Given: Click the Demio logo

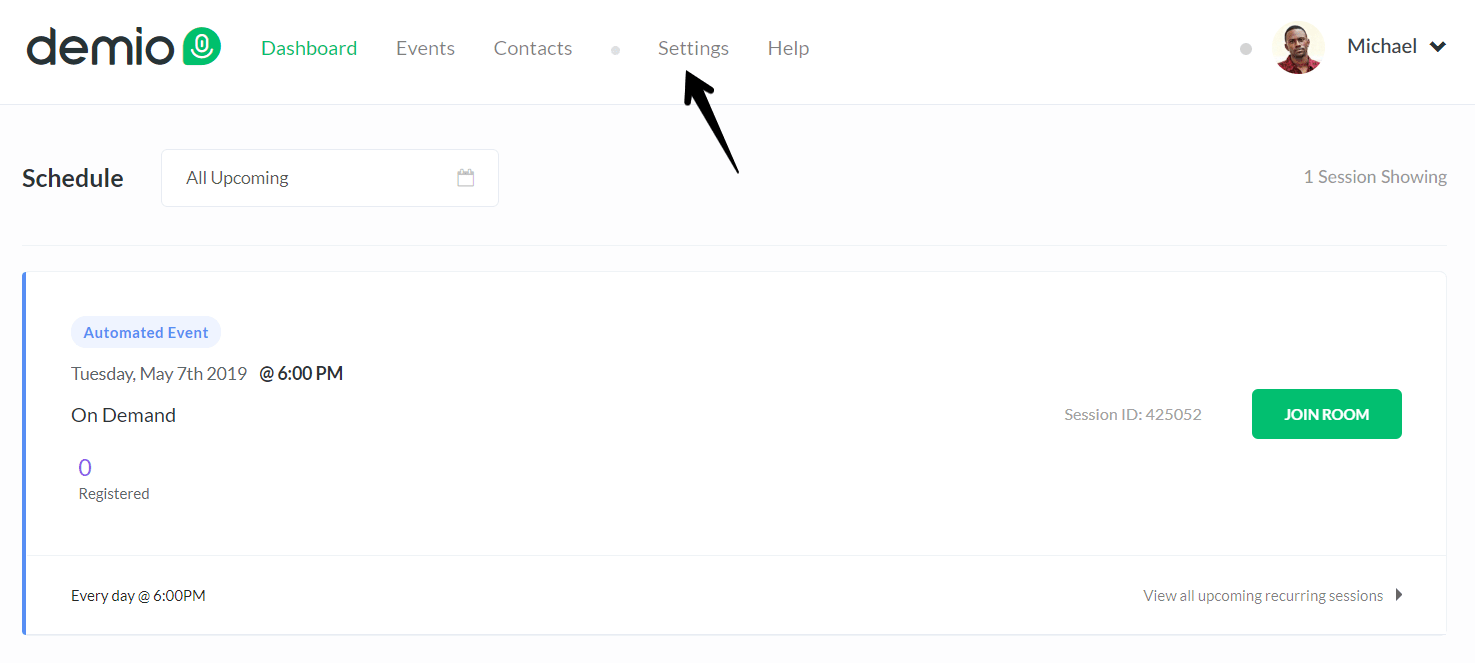Looking at the screenshot, I should [x=124, y=47].
